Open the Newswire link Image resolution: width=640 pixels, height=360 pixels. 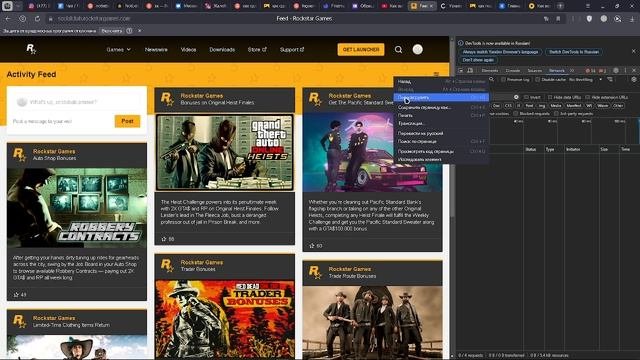coord(156,49)
